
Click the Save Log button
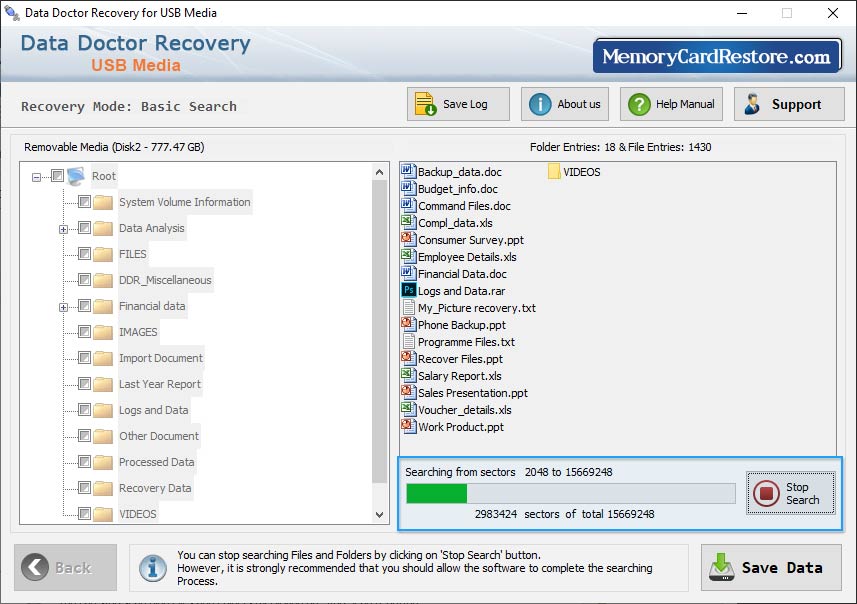point(458,104)
